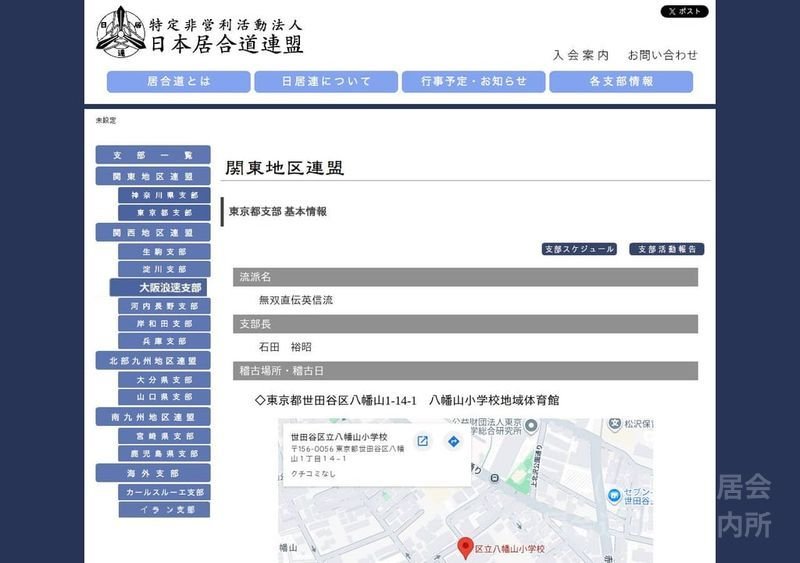
Task: Open 鹿児島県支部 sidebar item
Action: [164, 453]
